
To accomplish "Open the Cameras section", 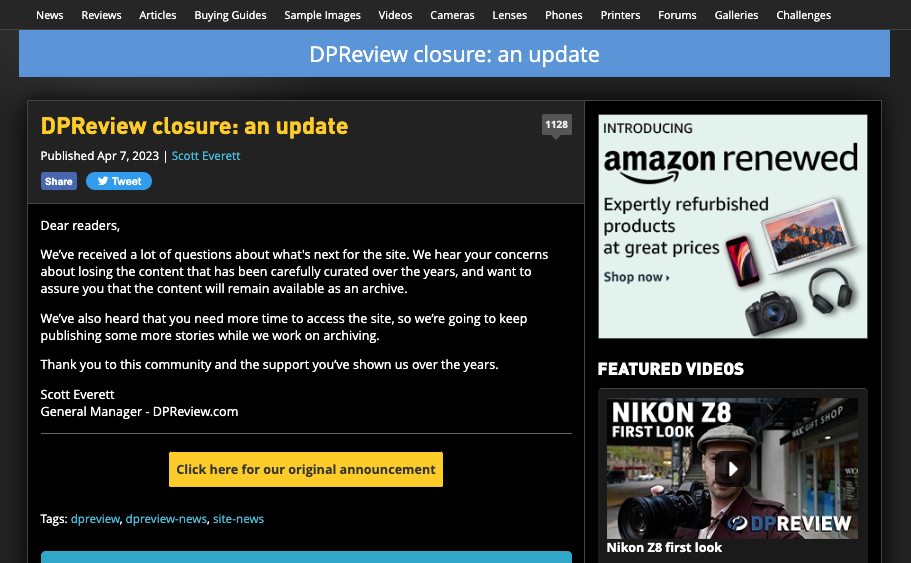I will coord(452,15).
